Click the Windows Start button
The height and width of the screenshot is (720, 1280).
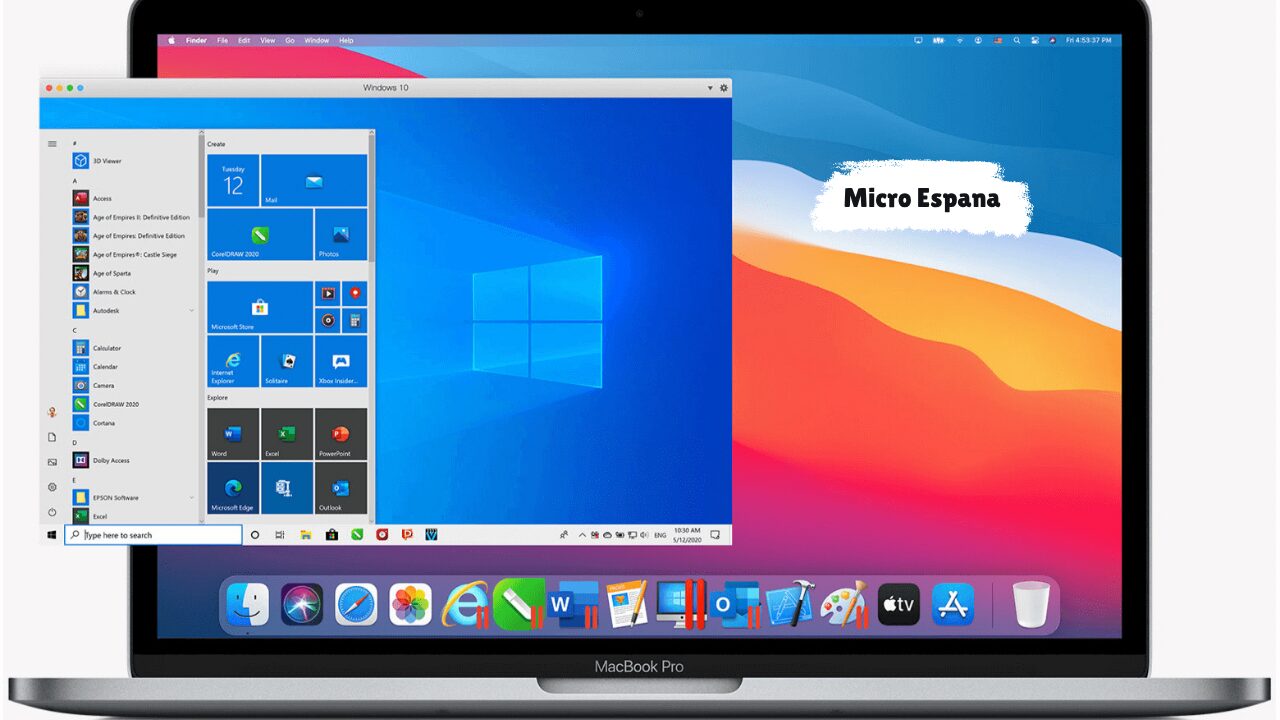[52, 535]
